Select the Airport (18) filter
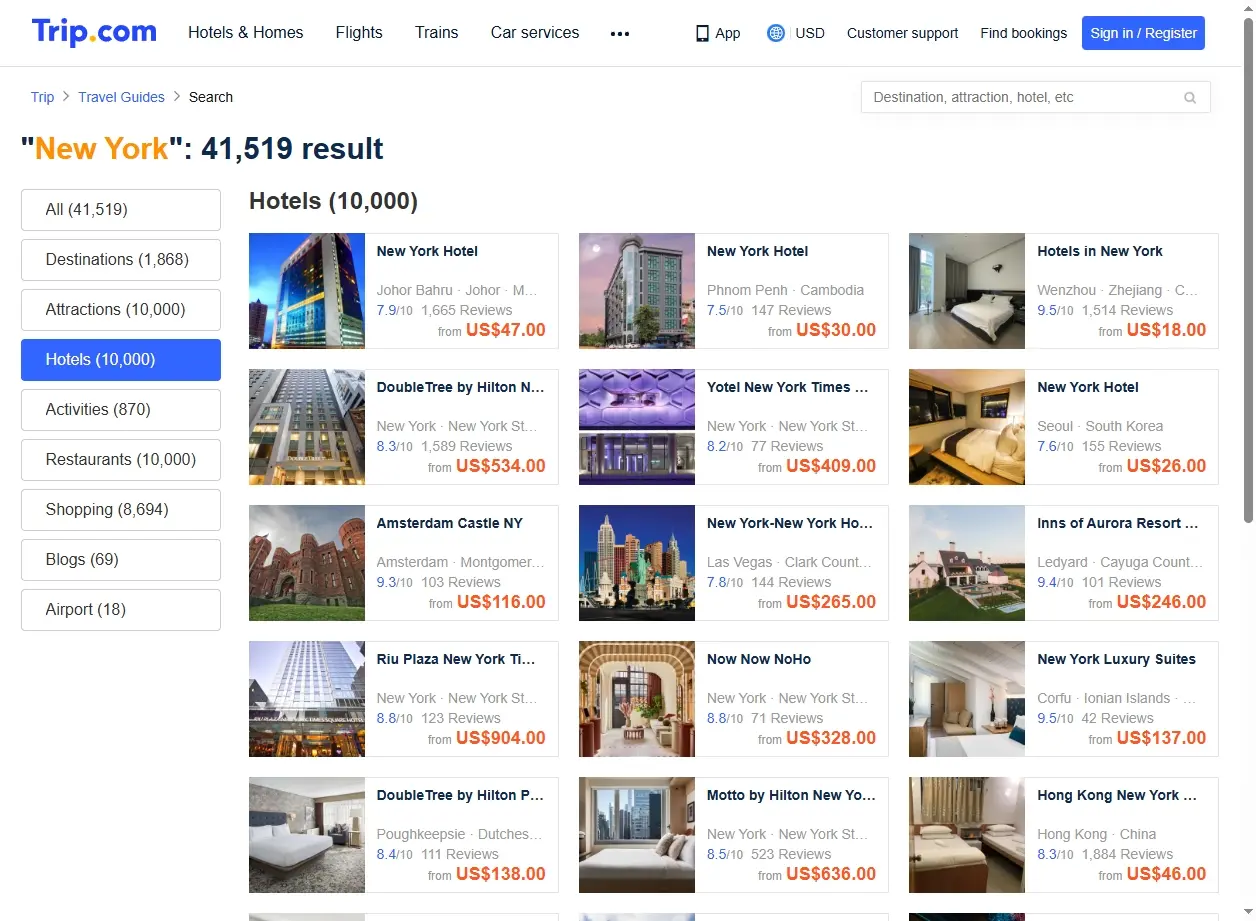The height and width of the screenshot is (921, 1256). (121, 610)
